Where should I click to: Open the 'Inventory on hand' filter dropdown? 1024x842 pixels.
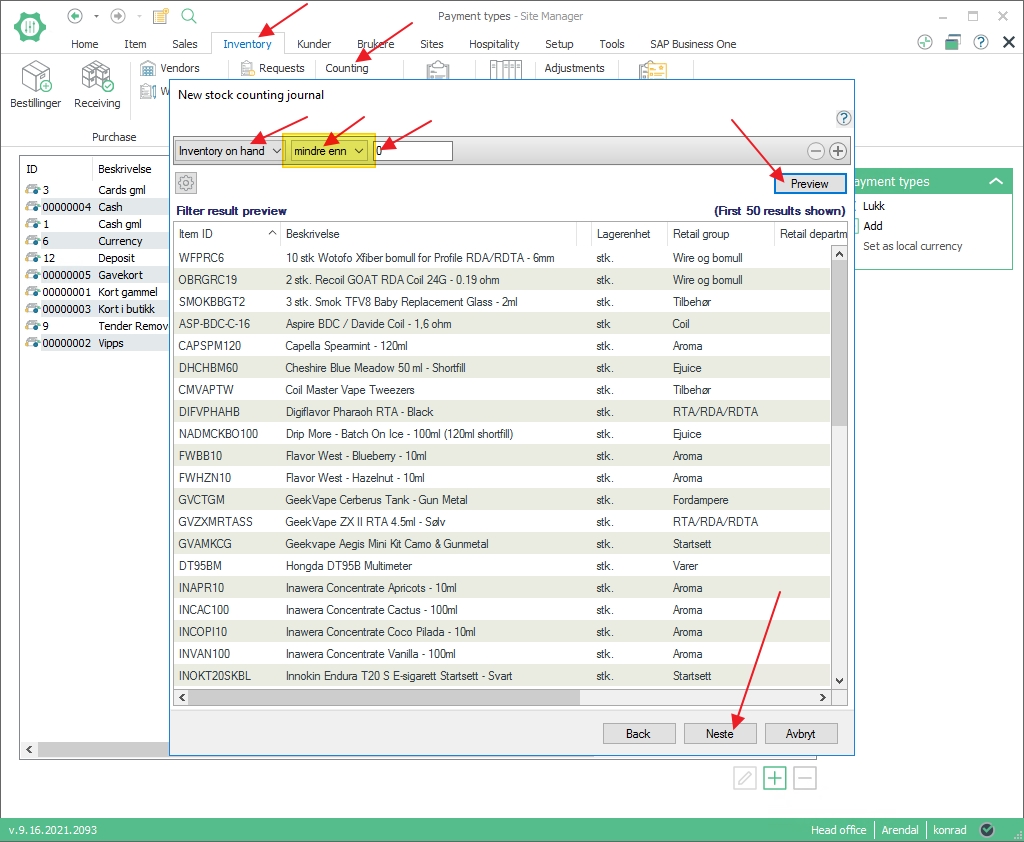coord(227,151)
